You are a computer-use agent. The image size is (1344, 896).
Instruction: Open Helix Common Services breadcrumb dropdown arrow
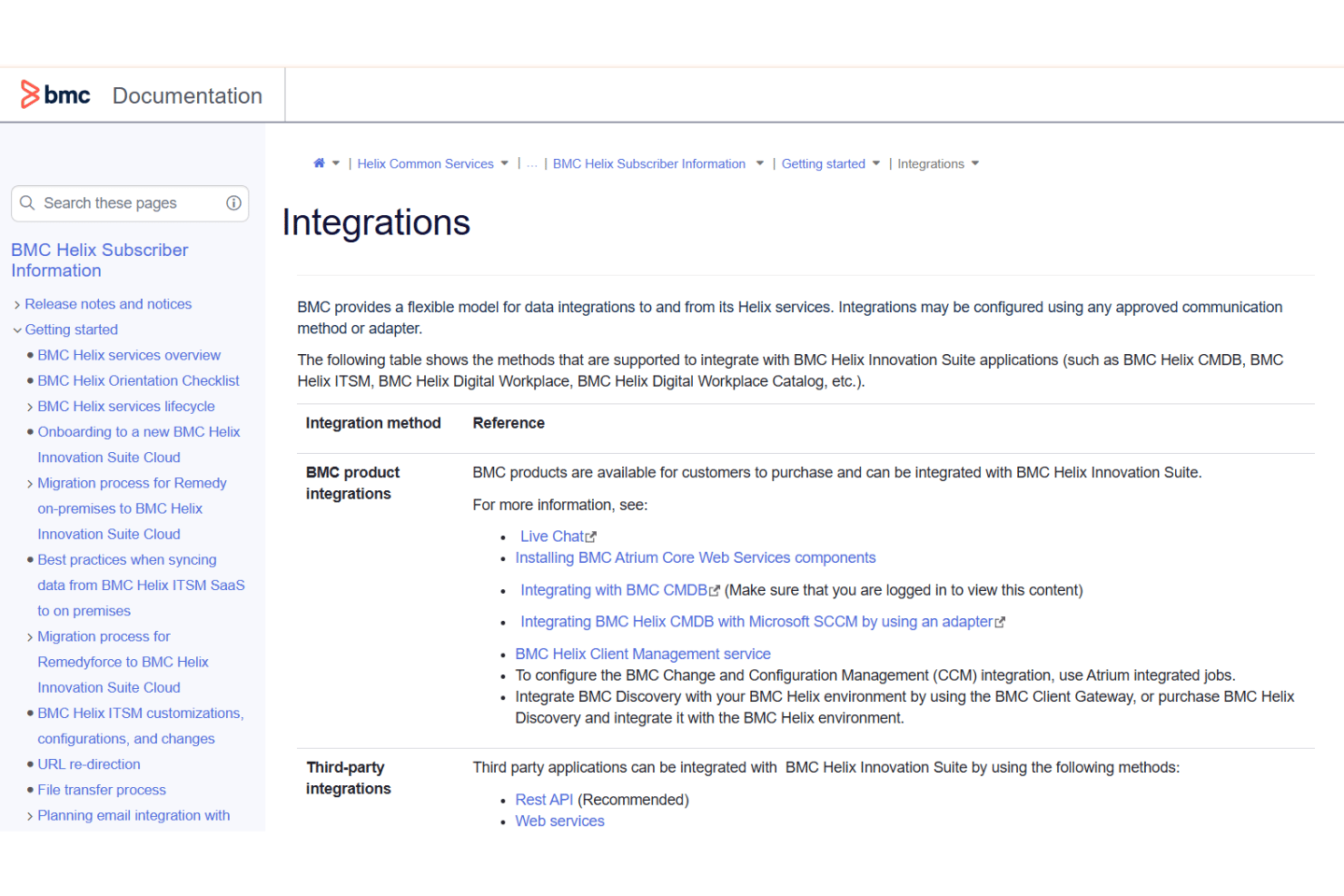pos(505,163)
